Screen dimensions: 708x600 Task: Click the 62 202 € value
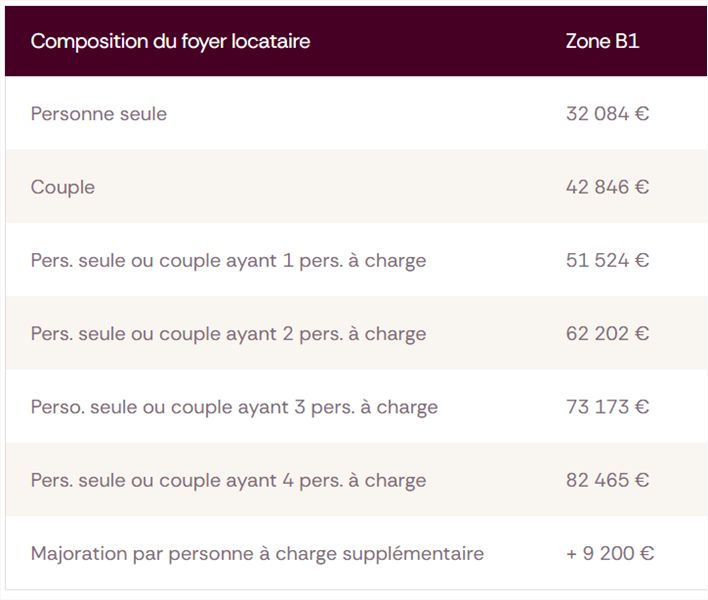click(x=607, y=334)
